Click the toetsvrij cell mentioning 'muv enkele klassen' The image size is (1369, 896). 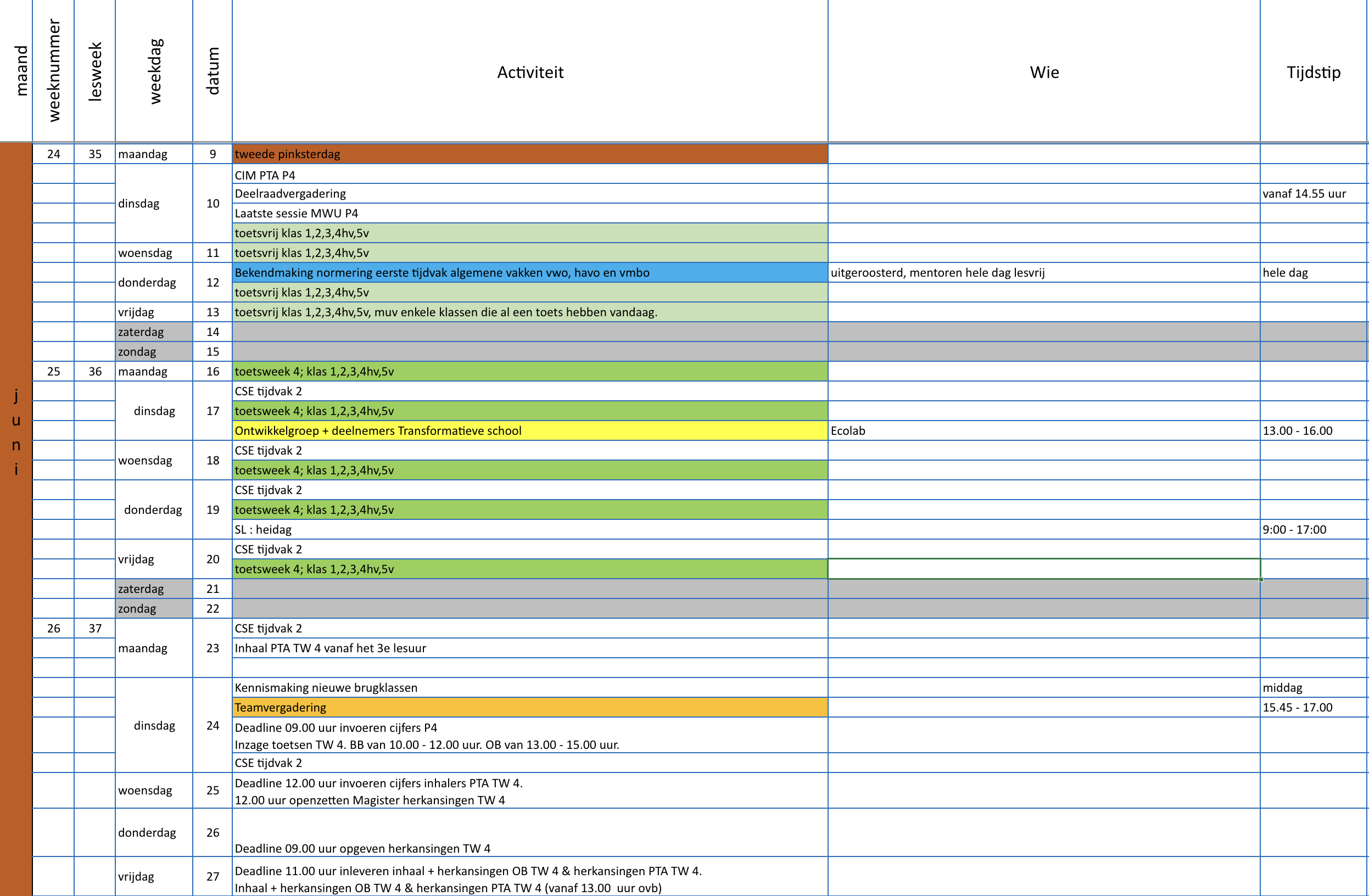click(x=530, y=312)
